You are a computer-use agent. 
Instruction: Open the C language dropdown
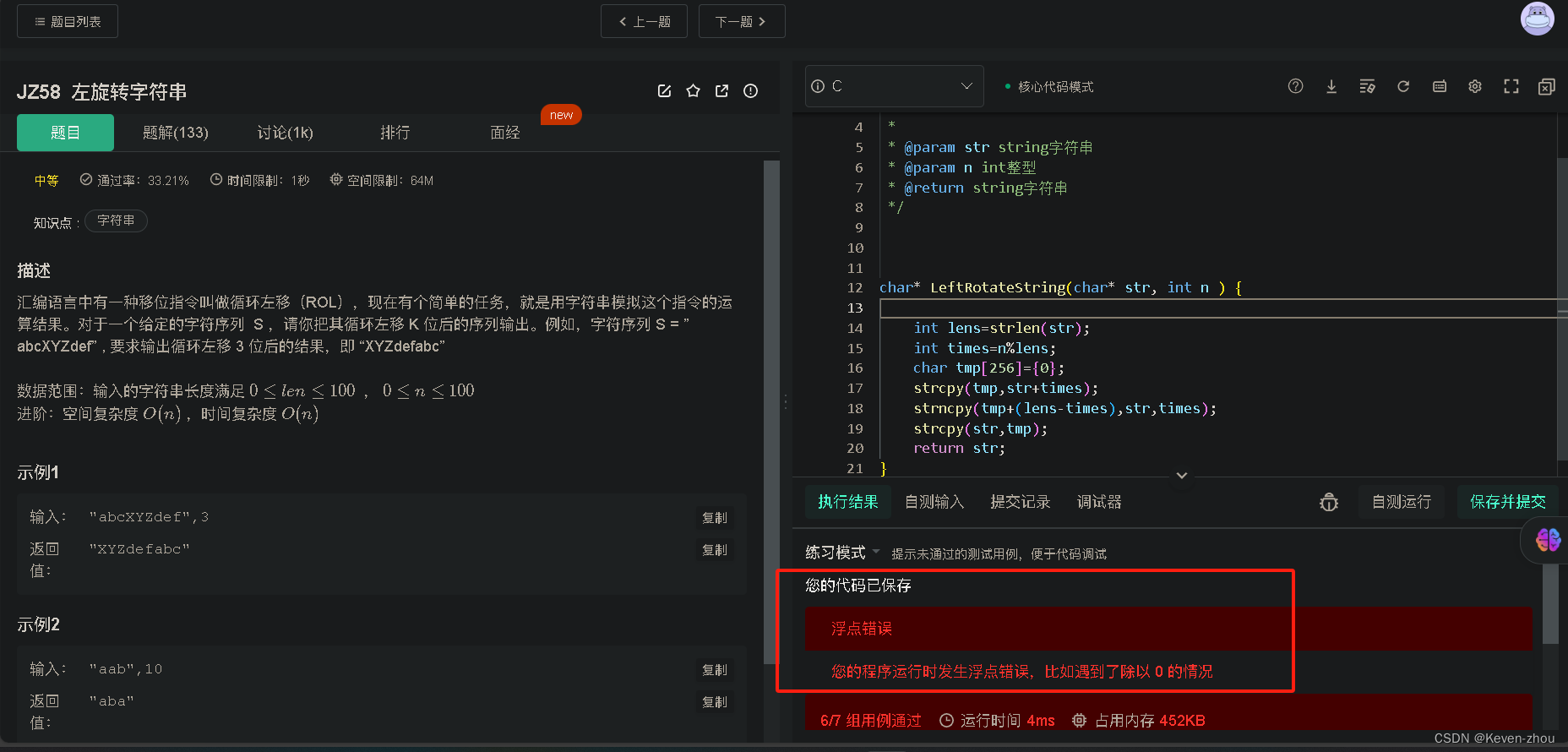[x=894, y=86]
